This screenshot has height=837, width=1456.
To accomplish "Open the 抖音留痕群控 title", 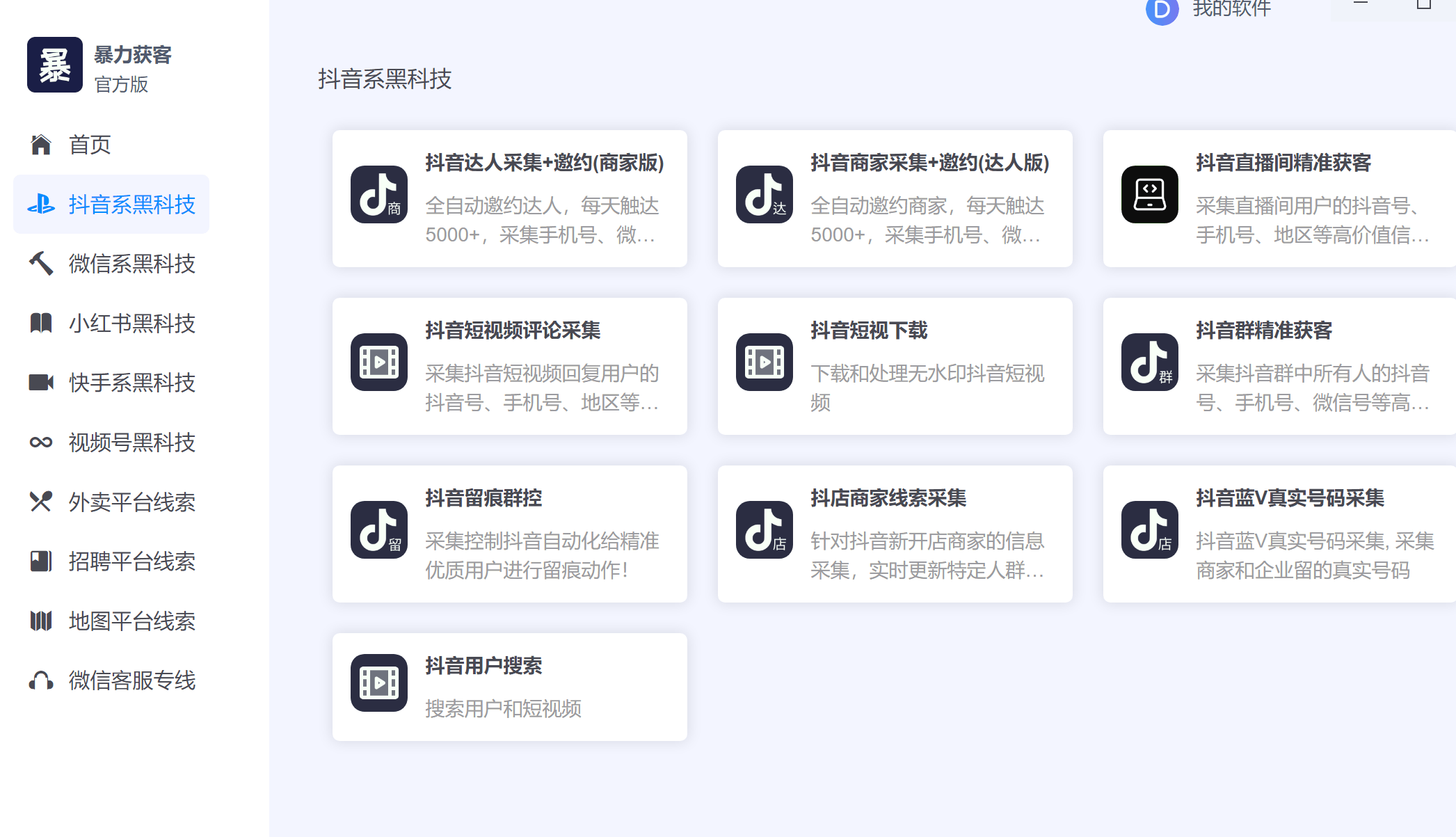I will click(x=483, y=498).
